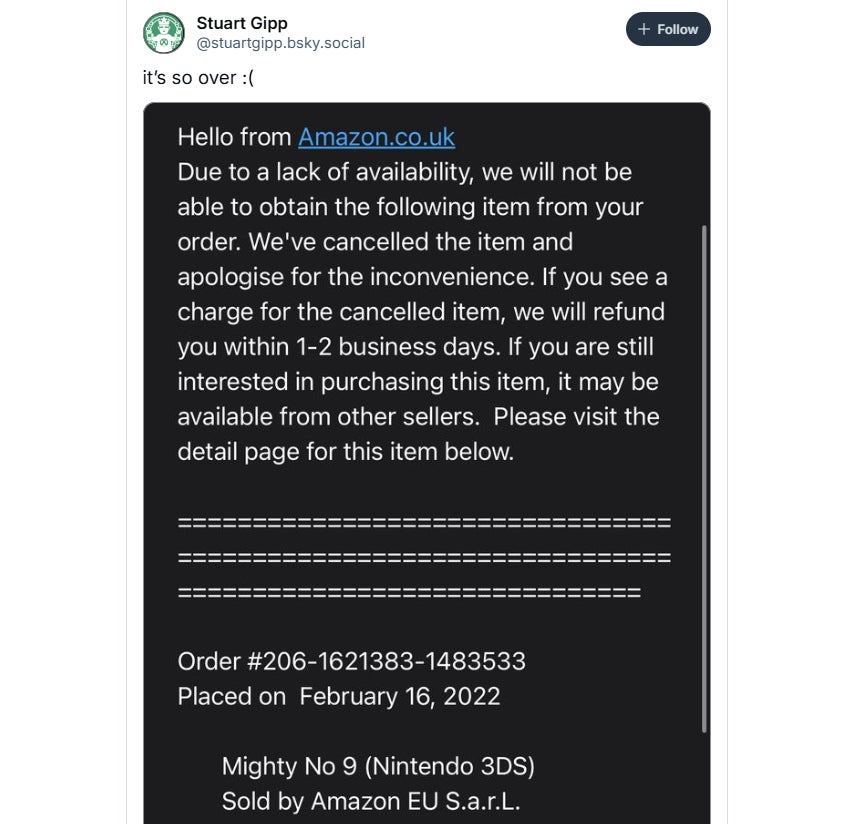Click the "interested in purchasing this item" text

point(358,382)
